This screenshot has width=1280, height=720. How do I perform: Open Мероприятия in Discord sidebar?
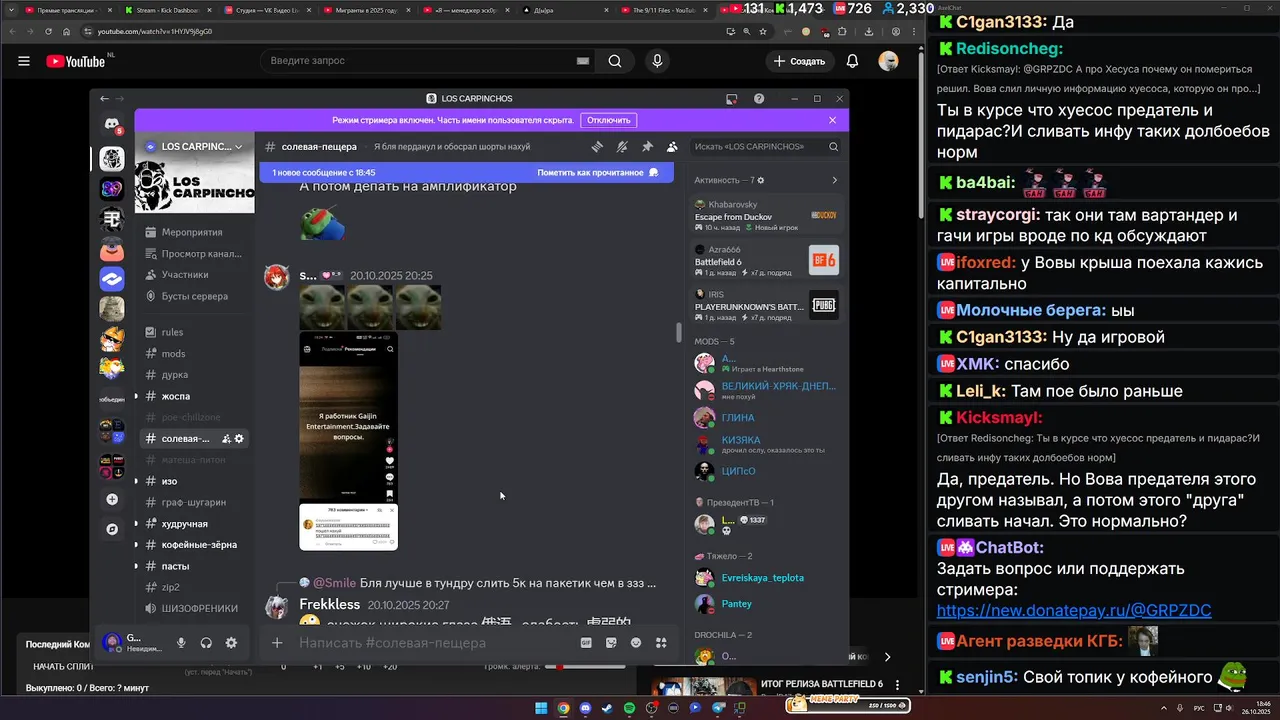[x=195, y=232]
